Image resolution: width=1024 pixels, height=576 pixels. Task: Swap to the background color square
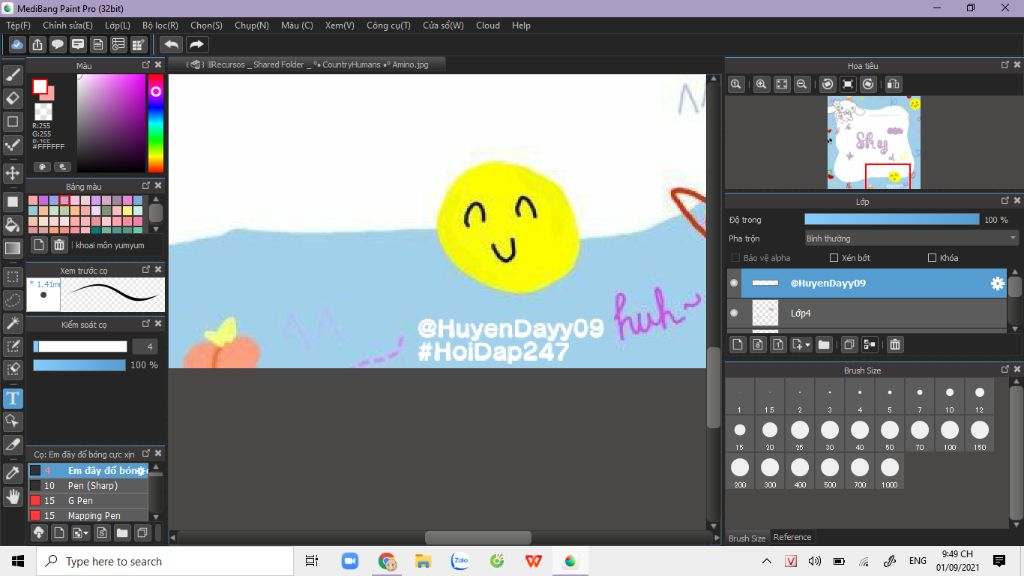(x=49, y=95)
